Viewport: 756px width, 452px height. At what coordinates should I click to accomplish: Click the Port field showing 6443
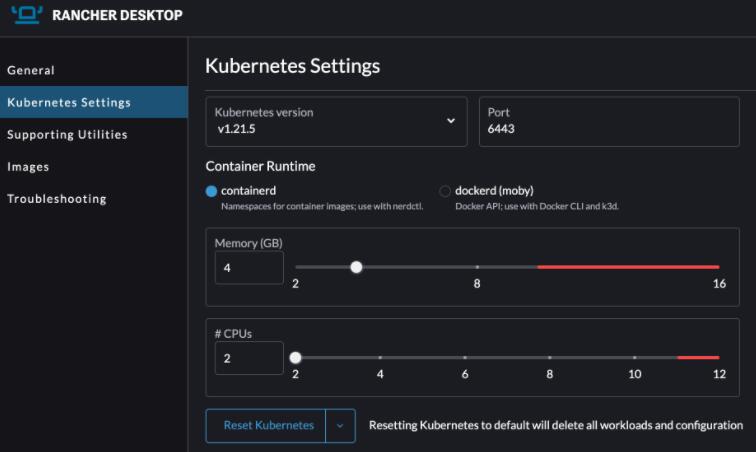coord(609,122)
